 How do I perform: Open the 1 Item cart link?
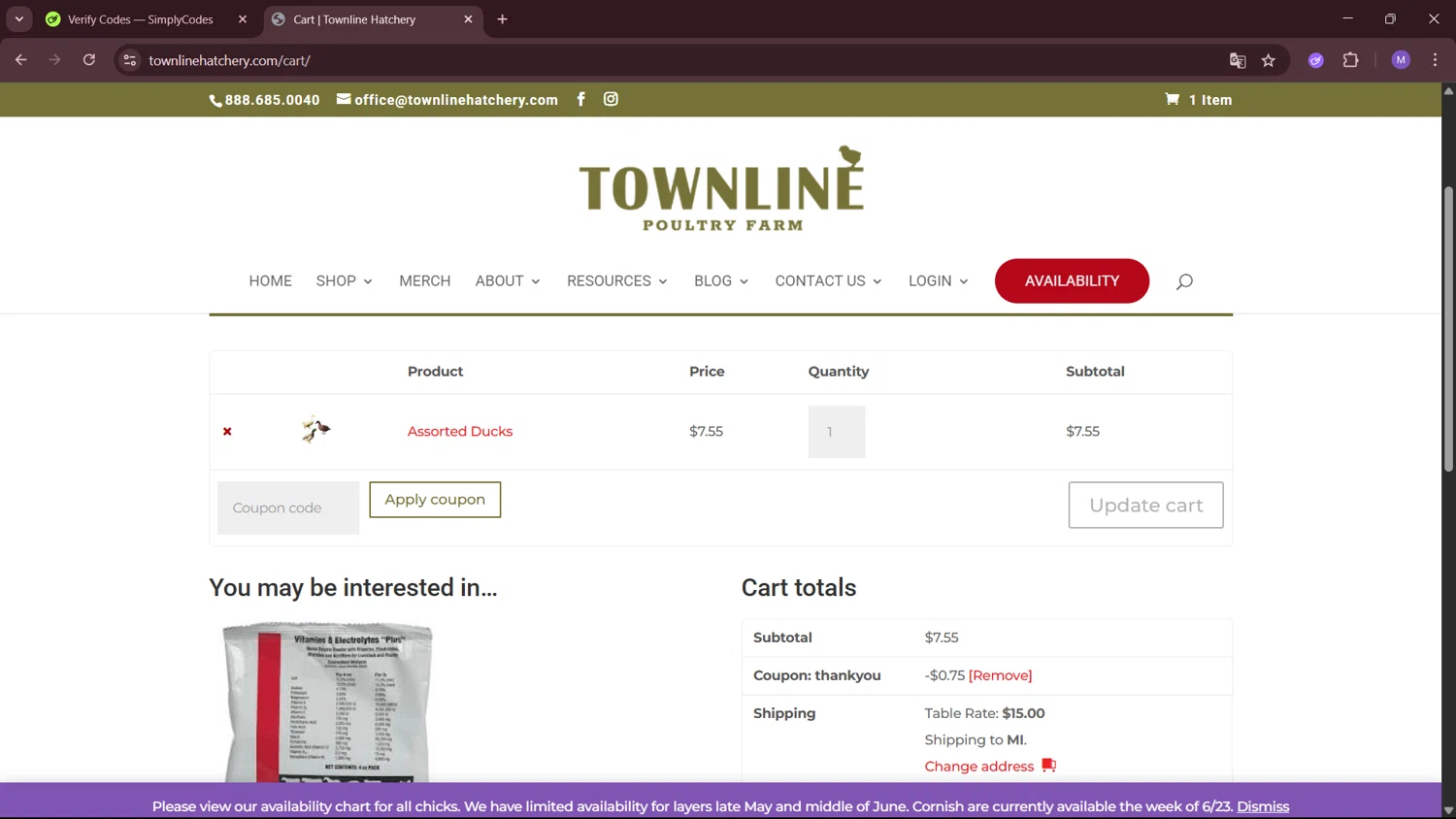click(x=1198, y=100)
